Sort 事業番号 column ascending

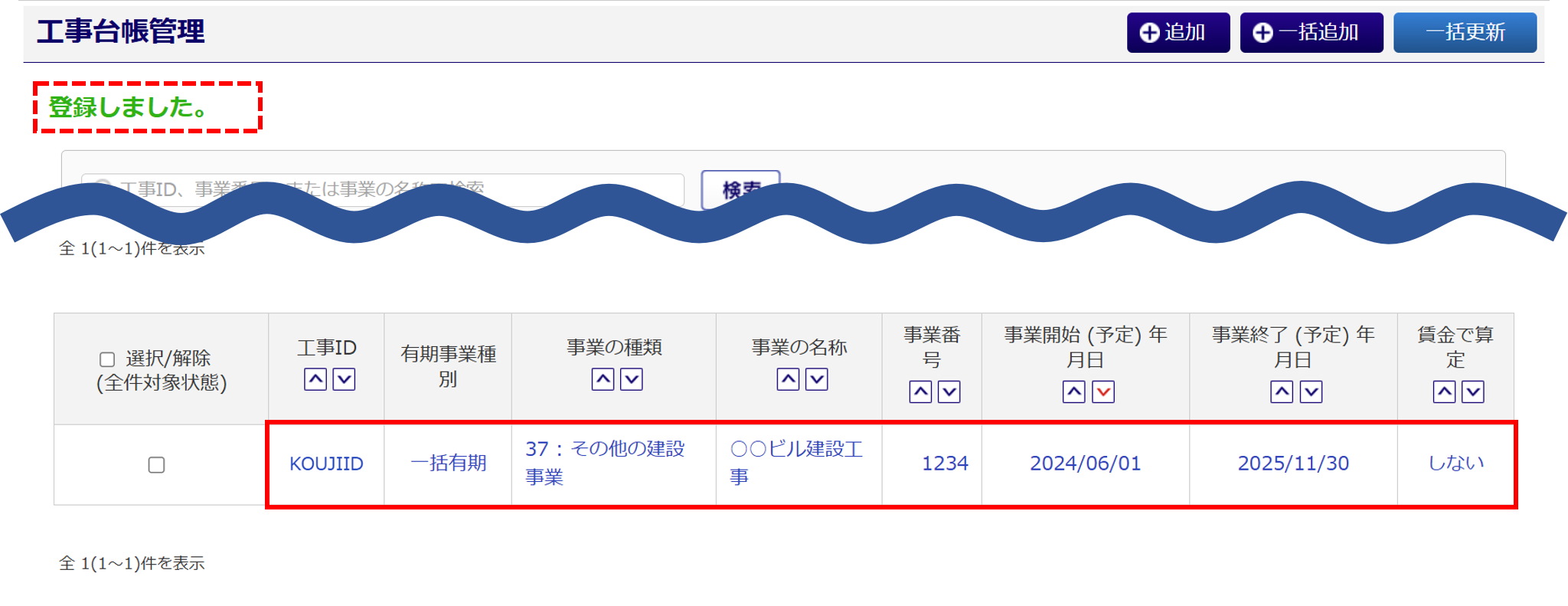pyautogui.click(x=920, y=392)
